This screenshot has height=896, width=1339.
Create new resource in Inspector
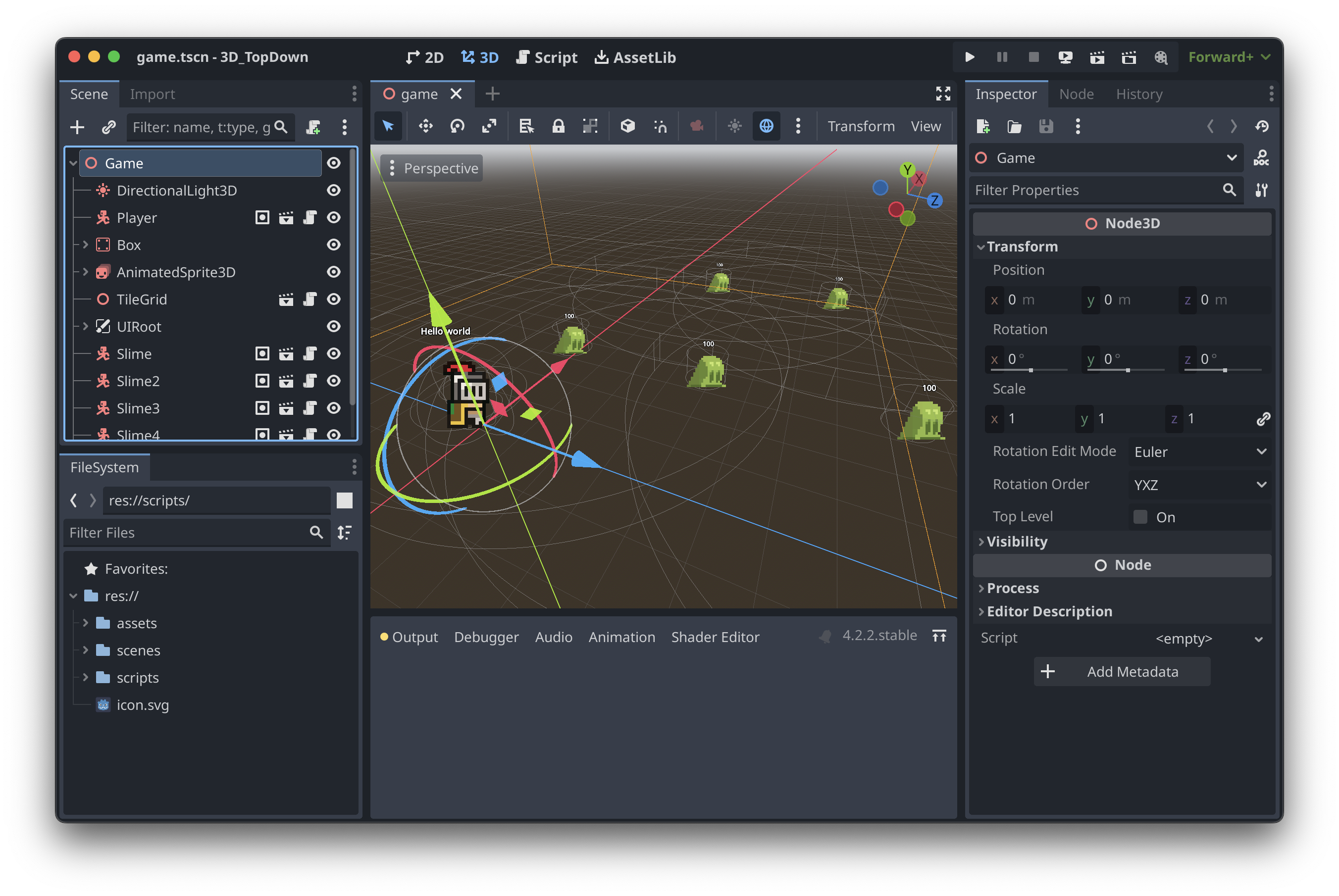(983, 126)
